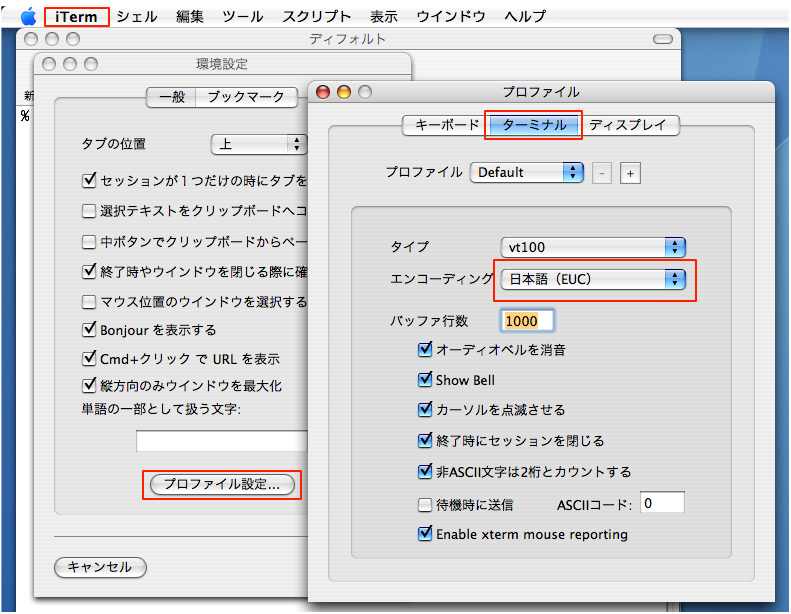
Task: Enable 選択テキストをクリップボードへ checkbox
Action: [x=89, y=211]
